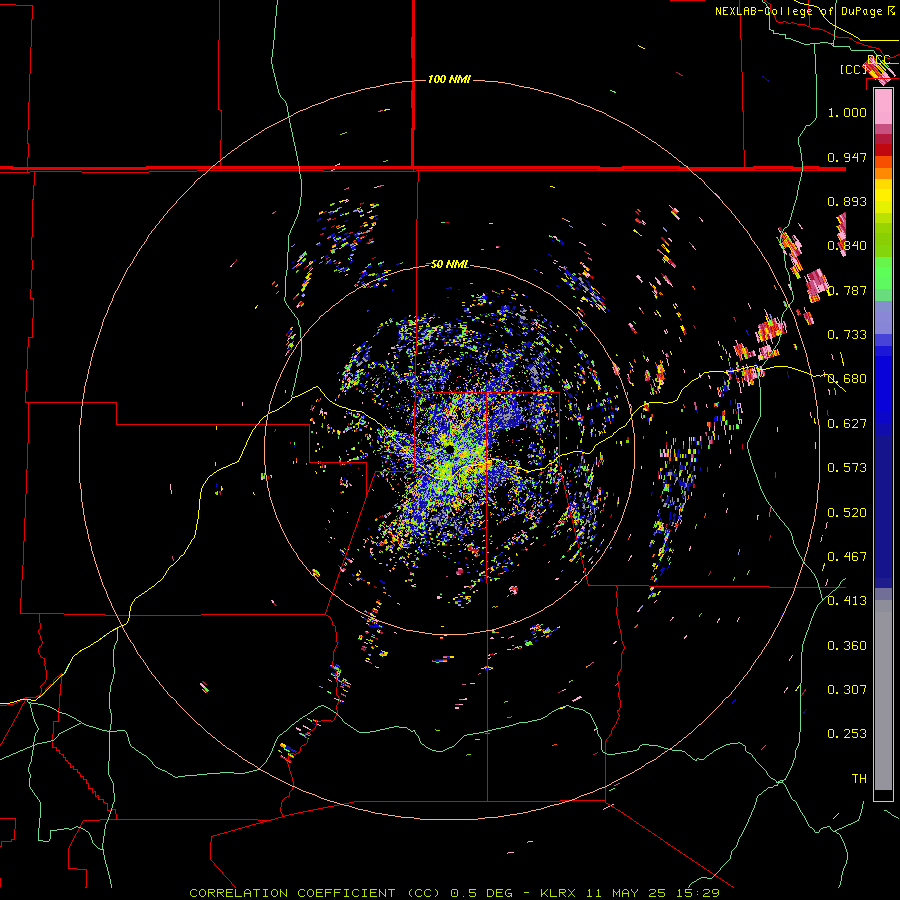Click the 15:29 timestamp in the caption
Image resolution: width=900 pixels, height=900 pixels.
(x=697, y=893)
